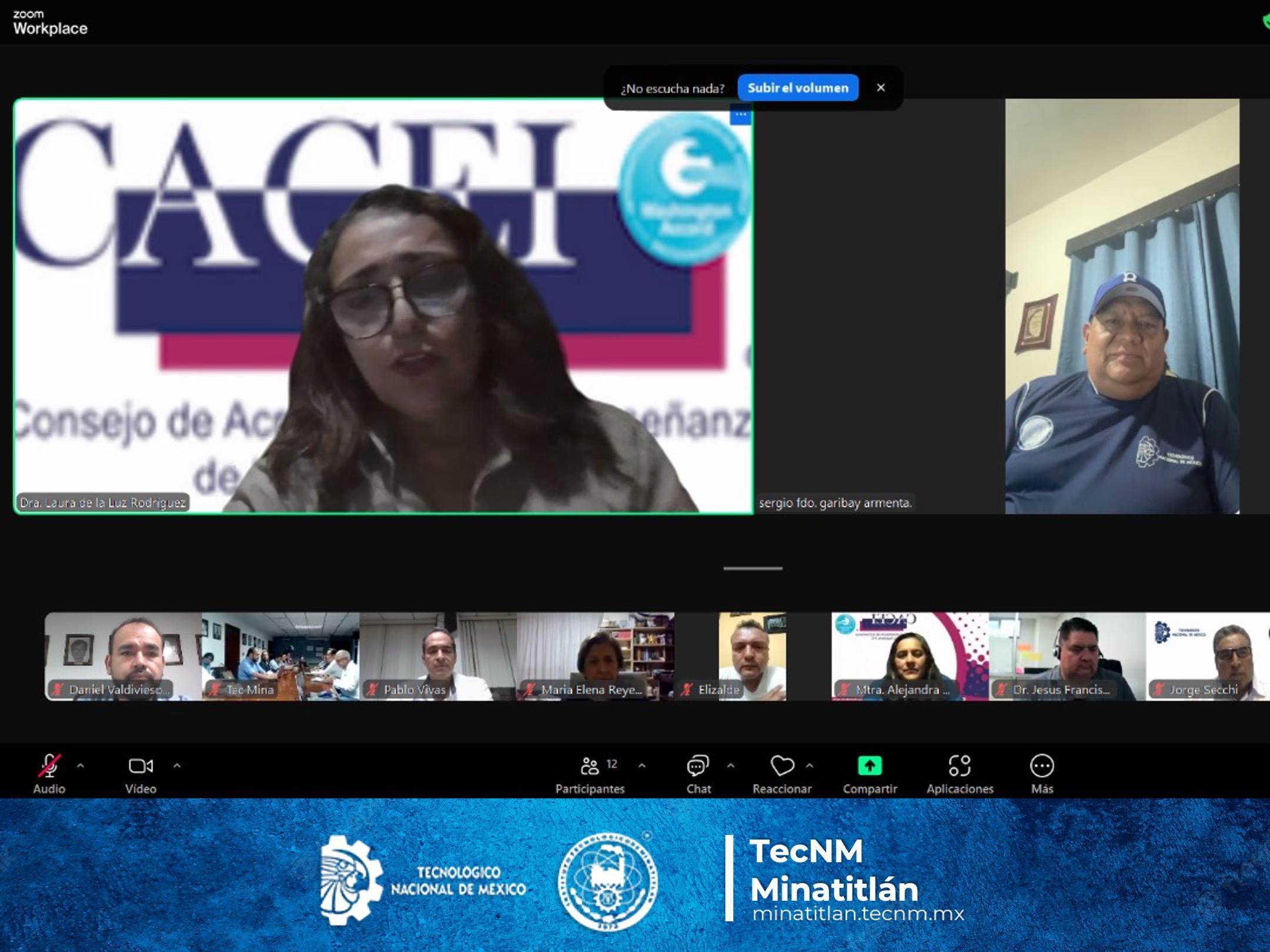Select Elizalde participant thumbnail
Screen dimensions: 1270x952
pos(753,656)
